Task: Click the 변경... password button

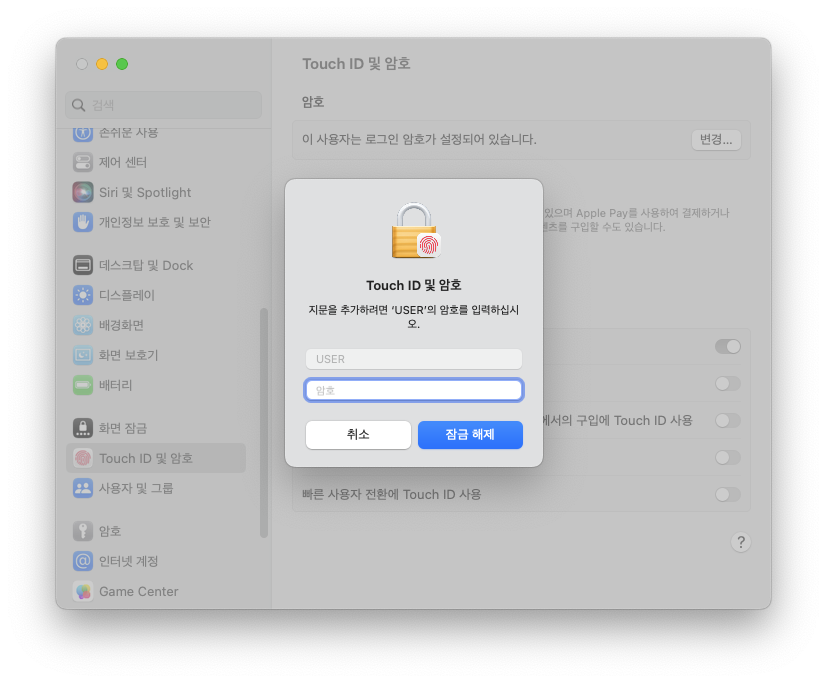Action: [716, 139]
